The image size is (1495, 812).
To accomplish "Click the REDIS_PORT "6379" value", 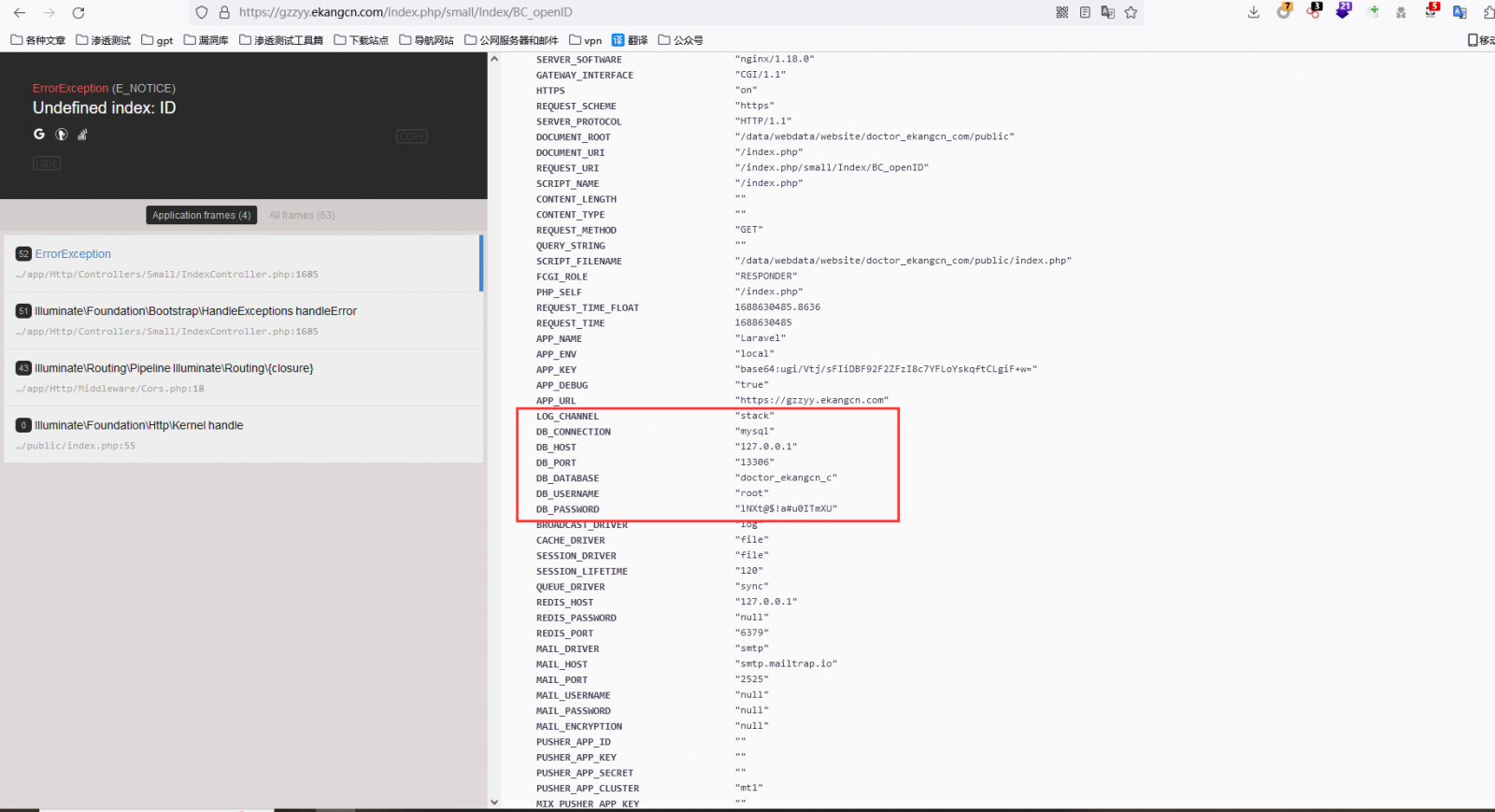I will pos(752,633).
